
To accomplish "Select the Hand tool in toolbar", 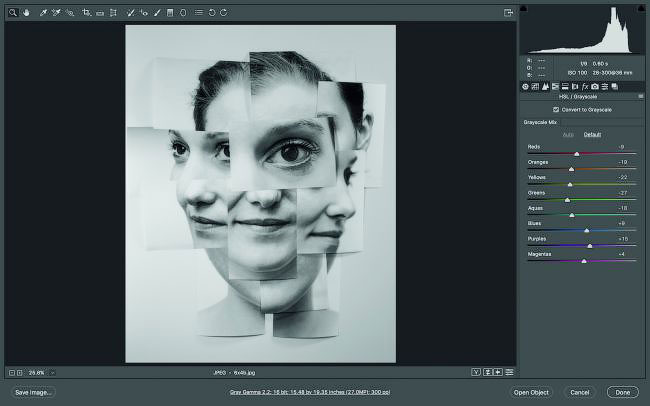I will pyautogui.click(x=27, y=13).
